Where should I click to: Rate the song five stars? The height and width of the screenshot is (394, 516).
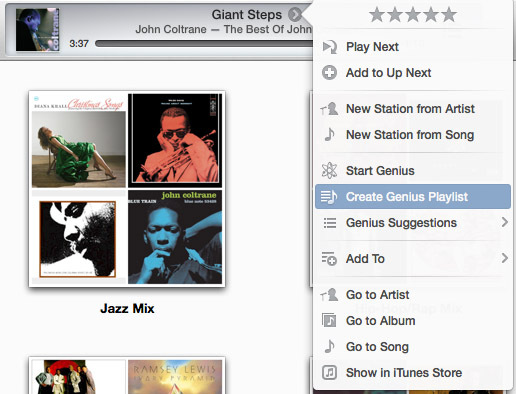pos(449,15)
